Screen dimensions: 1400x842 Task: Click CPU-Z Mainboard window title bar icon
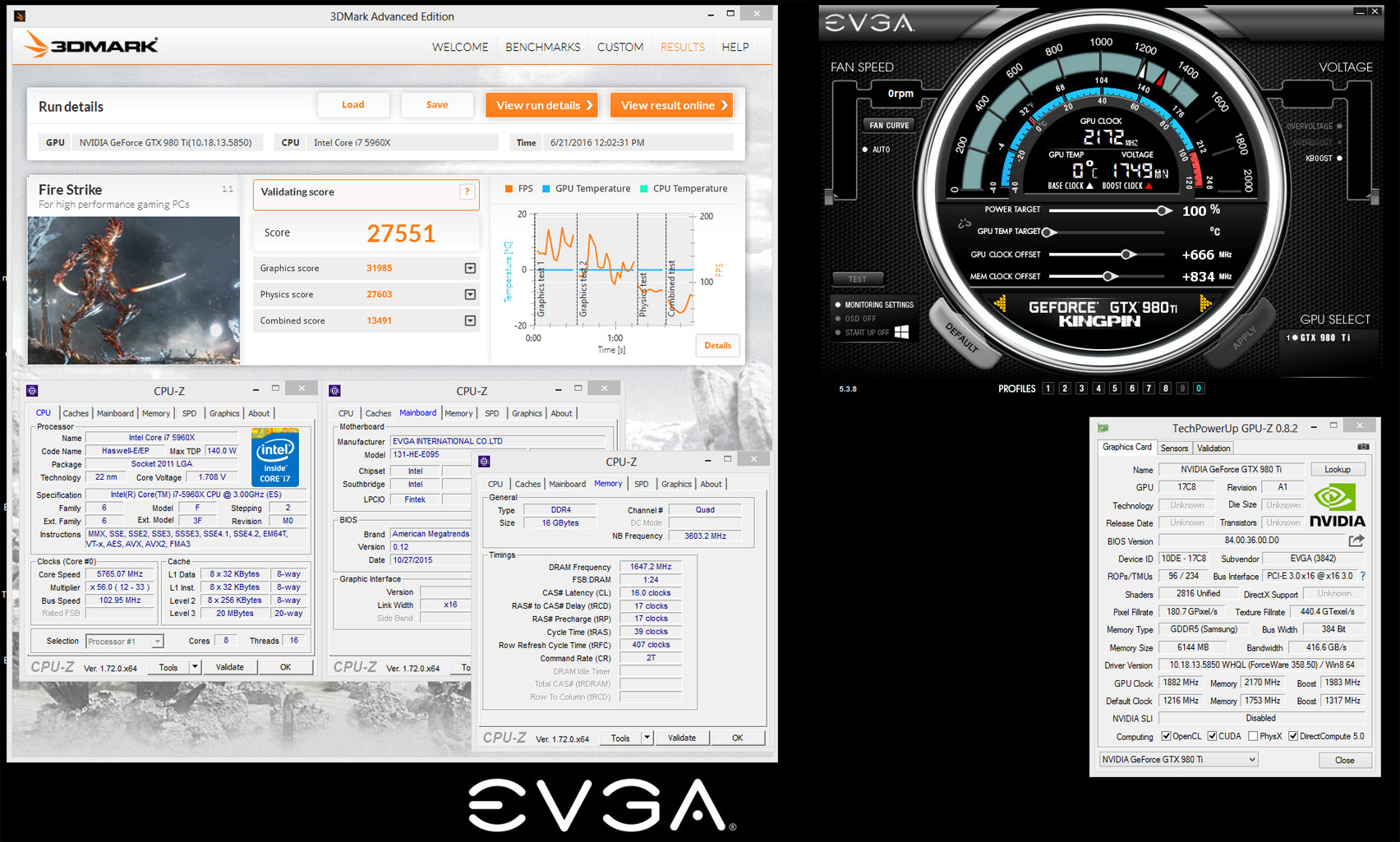pos(334,390)
